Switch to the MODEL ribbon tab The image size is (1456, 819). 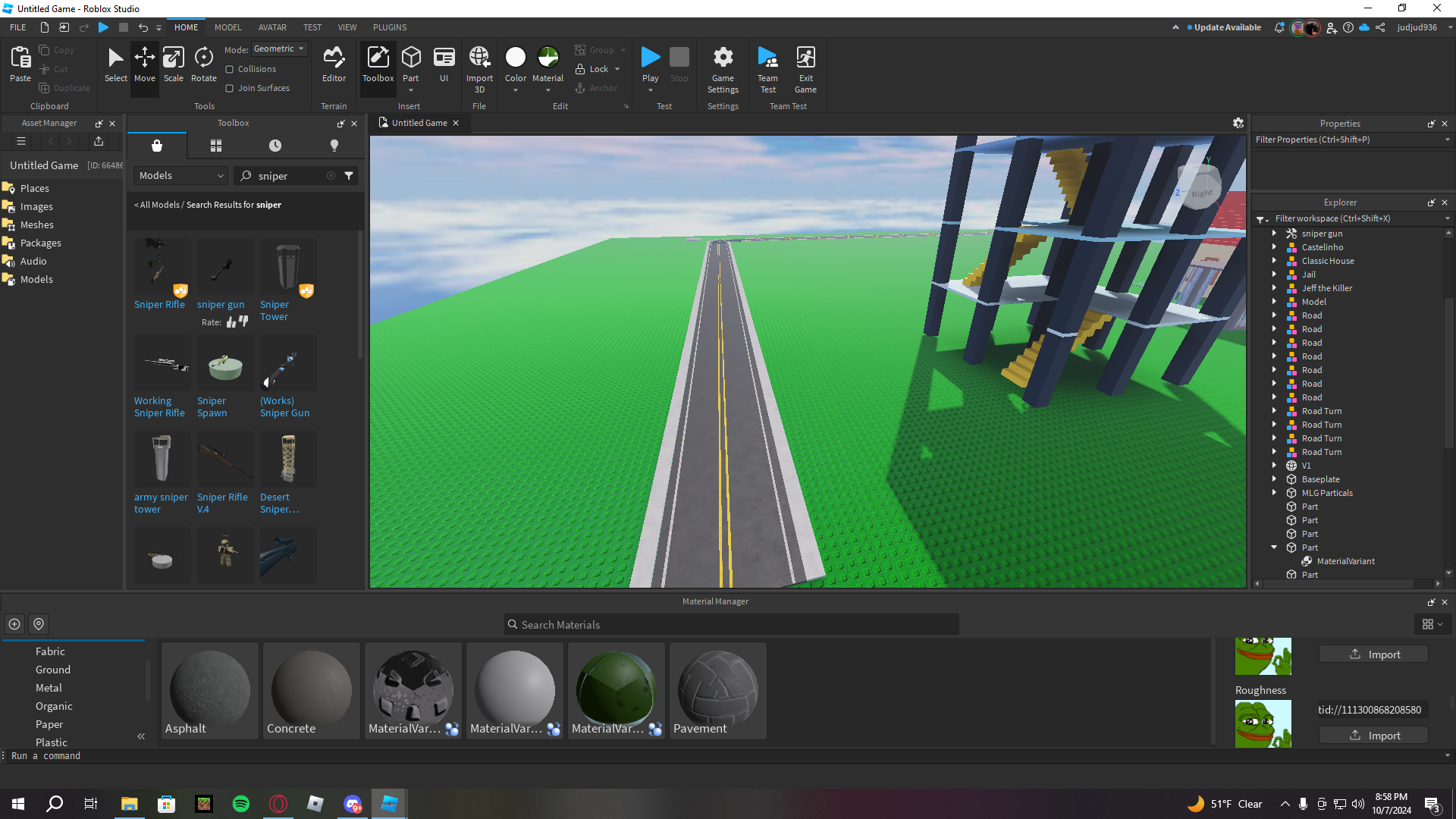click(x=227, y=27)
